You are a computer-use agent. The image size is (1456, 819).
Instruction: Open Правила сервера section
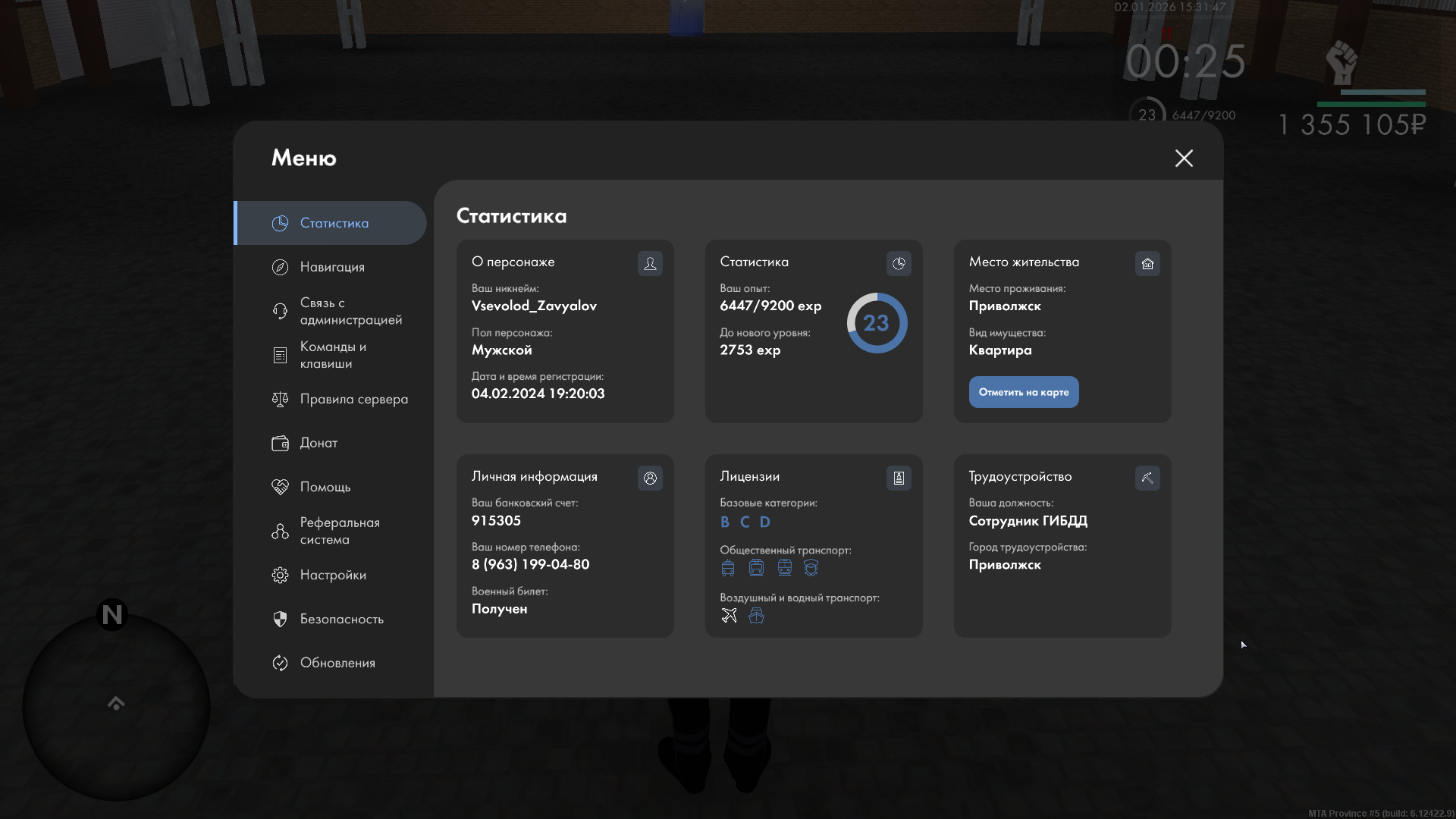click(353, 399)
